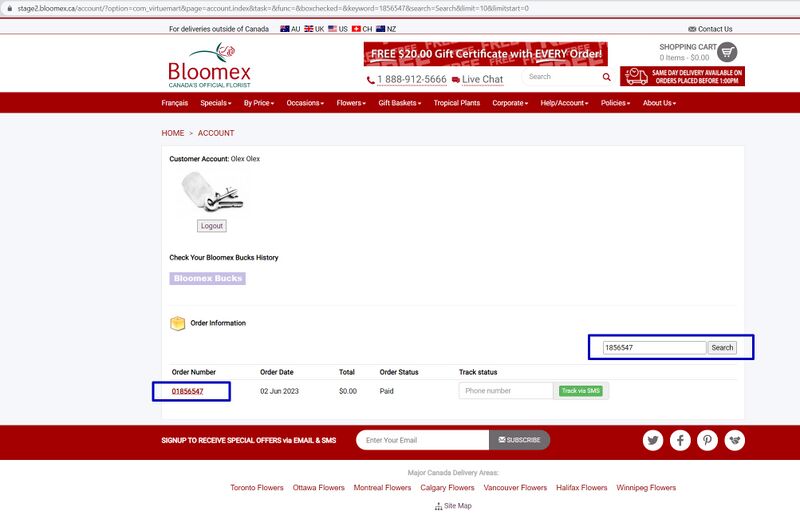Image resolution: width=800 pixels, height=515 pixels.
Task: Focus the header Search field
Action: pyautogui.click(x=561, y=77)
